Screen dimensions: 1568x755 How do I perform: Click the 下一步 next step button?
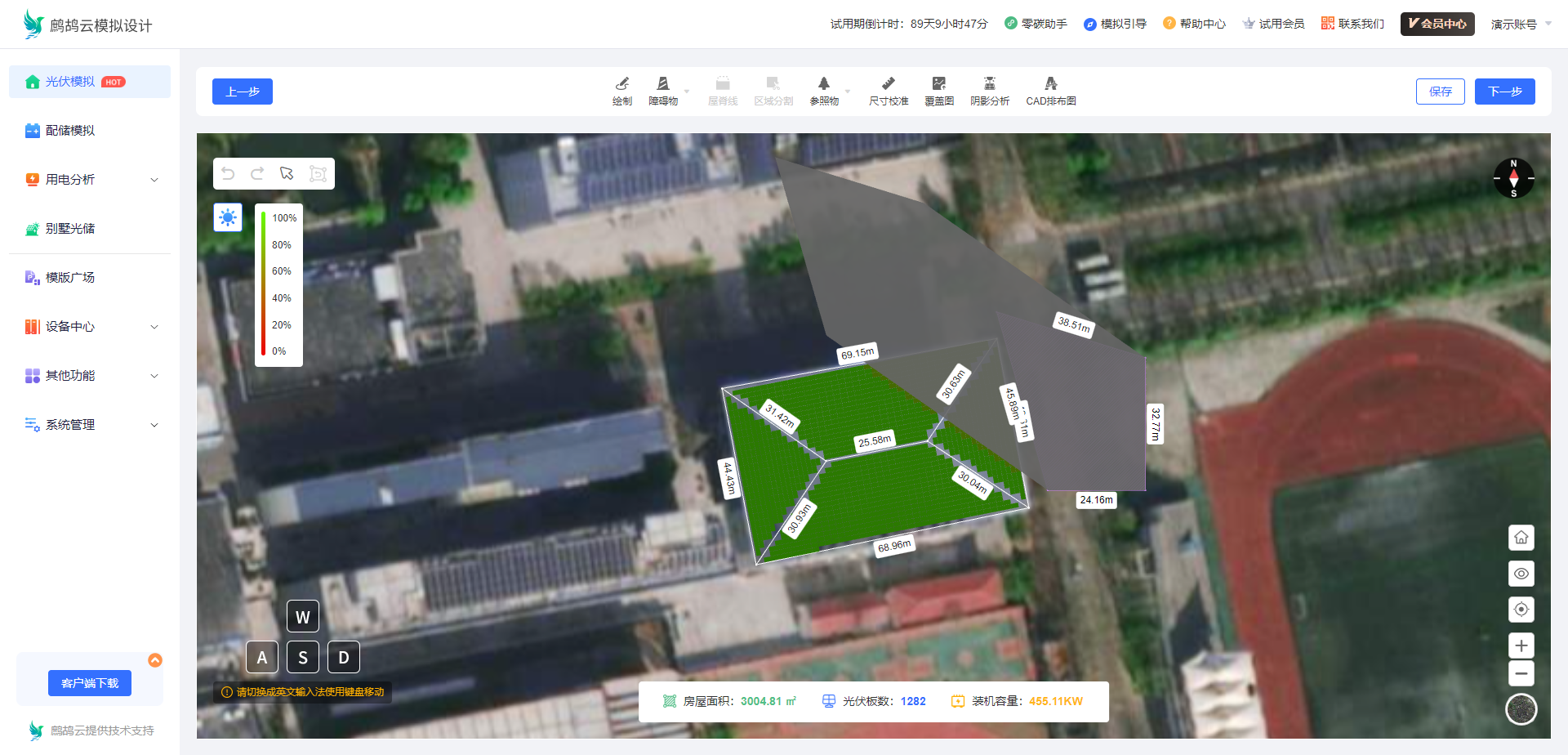tap(1505, 92)
